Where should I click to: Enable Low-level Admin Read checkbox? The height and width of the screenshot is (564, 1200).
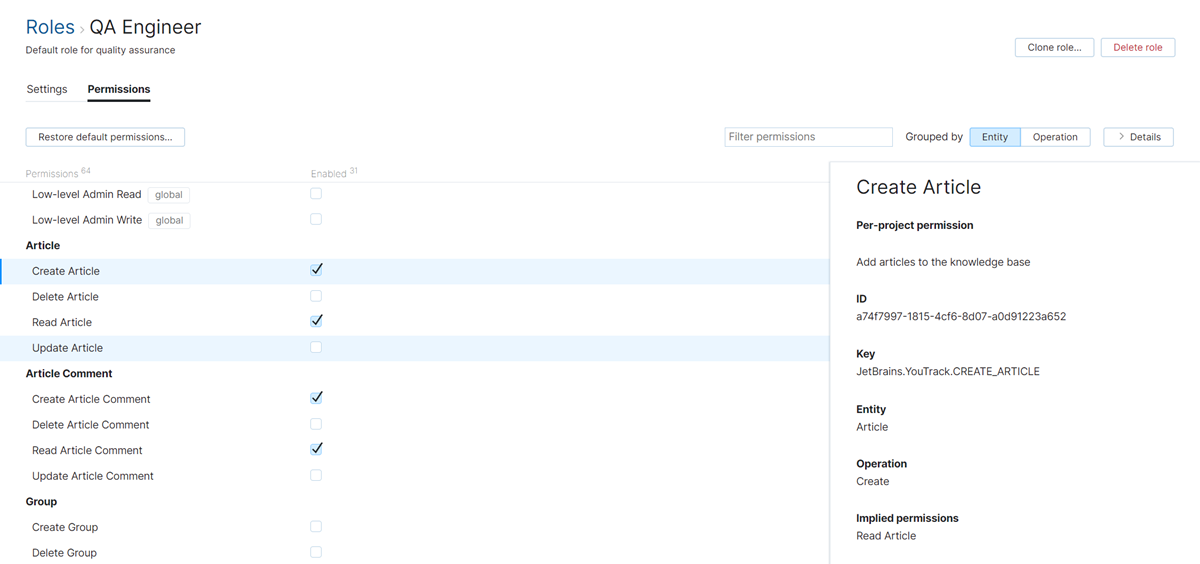(316, 194)
